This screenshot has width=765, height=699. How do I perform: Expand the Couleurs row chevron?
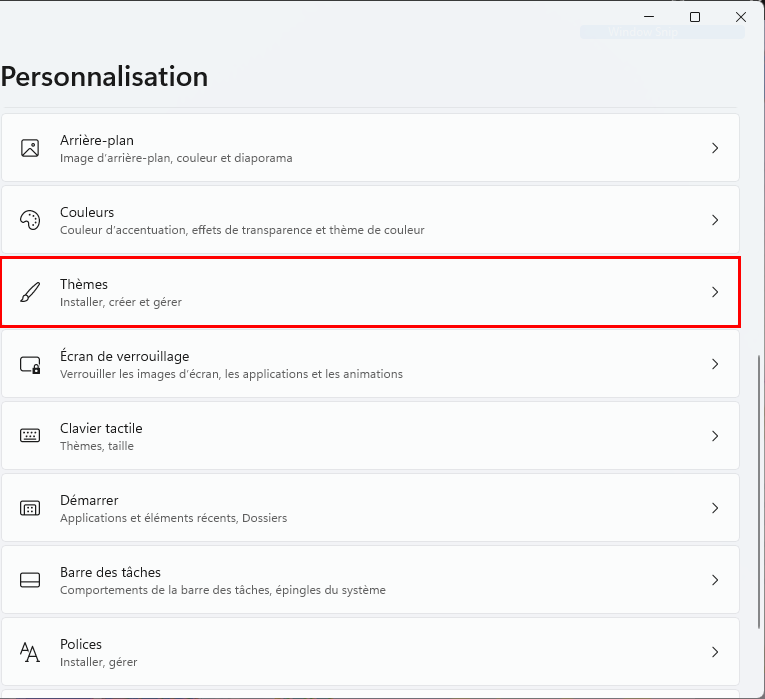[x=715, y=220]
